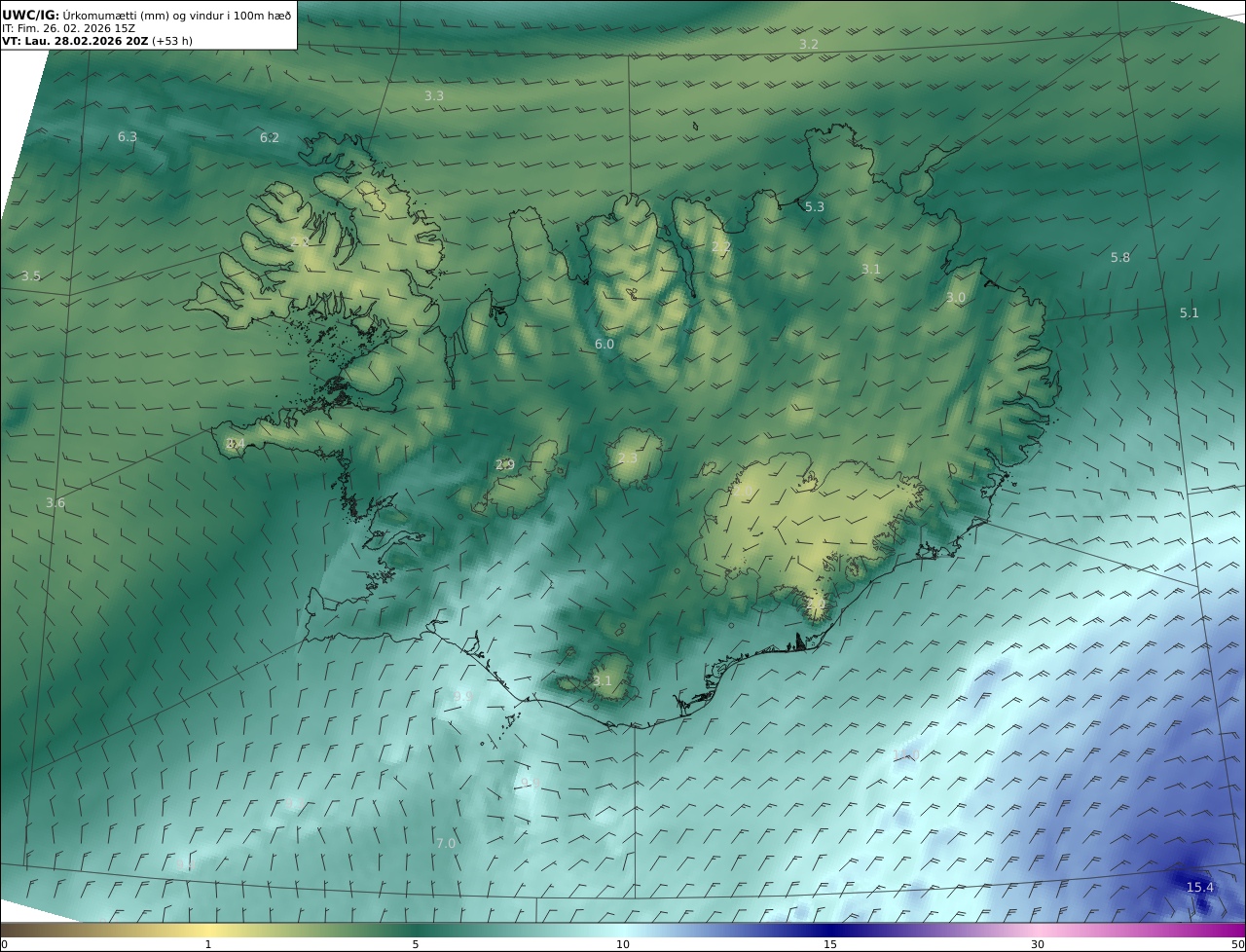This screenshot has width=1246, height=952.
Task: Click the colour scale tick label 10
Action: coord(623,944)
